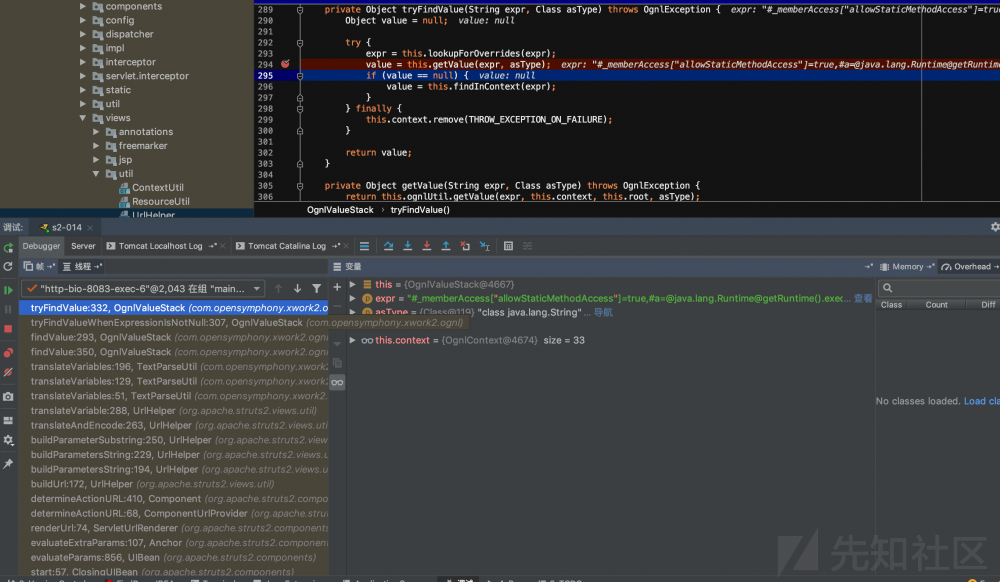Click the Step Out debugger icon
This screenshot has height=582, width=1000.
tap(446, 246)
